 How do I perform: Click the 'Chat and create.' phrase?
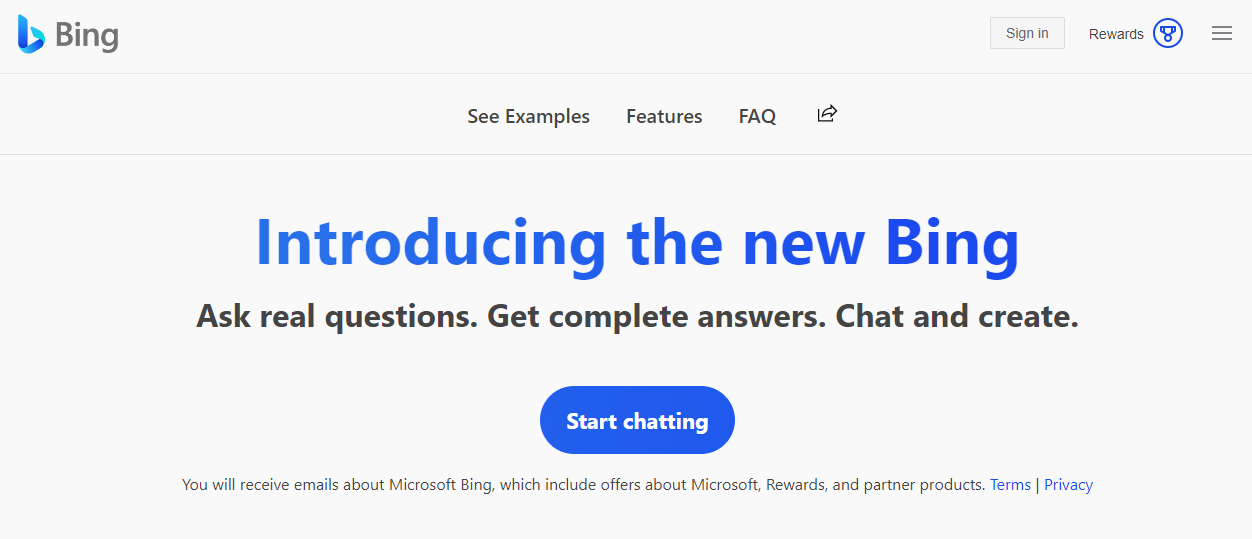click(x=957, y=317)
